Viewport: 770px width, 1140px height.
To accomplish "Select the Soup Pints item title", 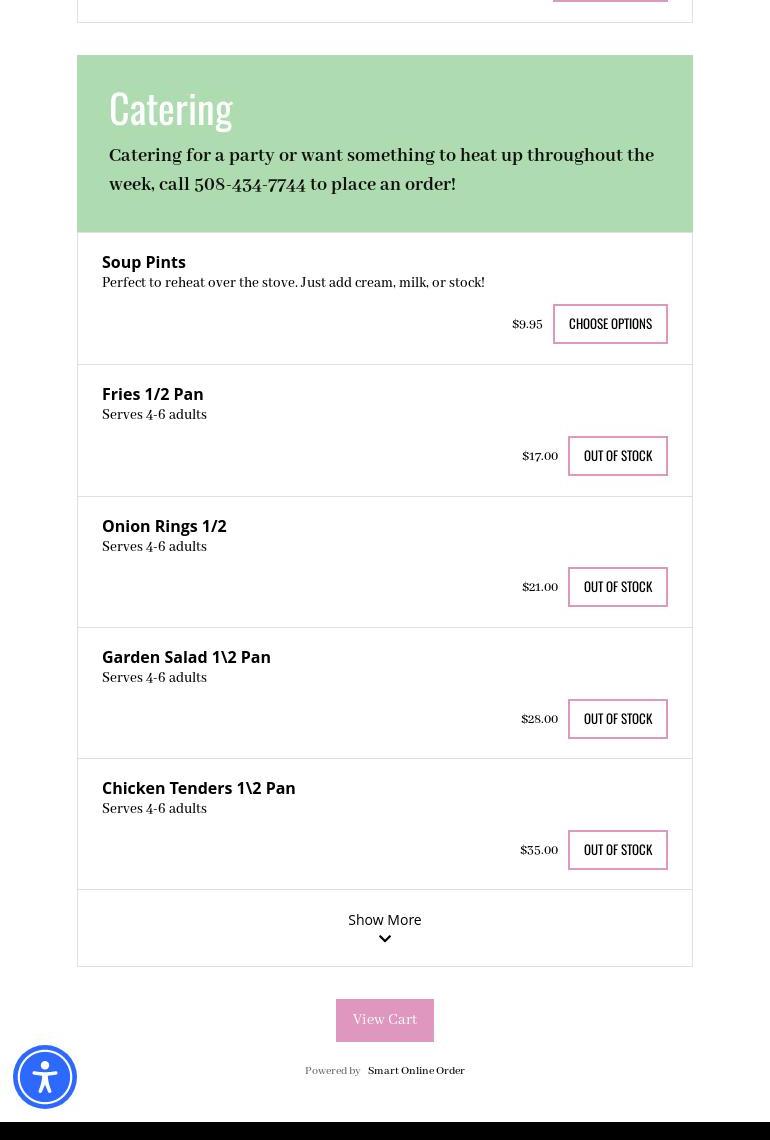I will pos(143,261).
